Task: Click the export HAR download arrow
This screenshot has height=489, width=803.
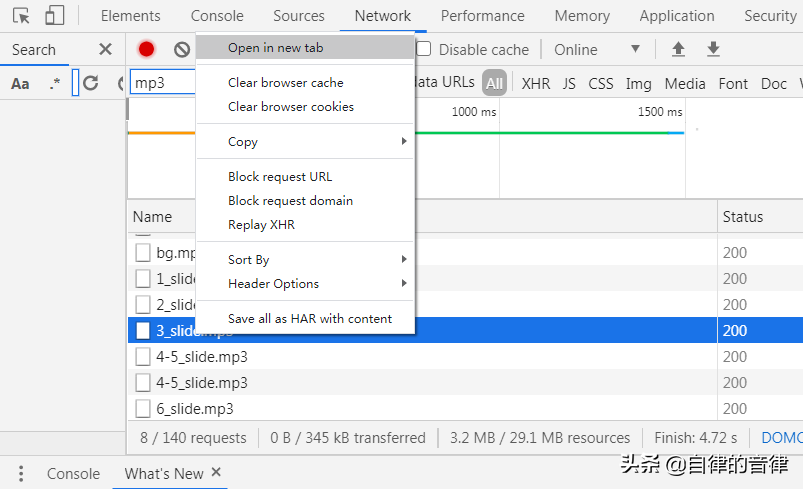Action: pyautogui.click(x=713, y=49)
